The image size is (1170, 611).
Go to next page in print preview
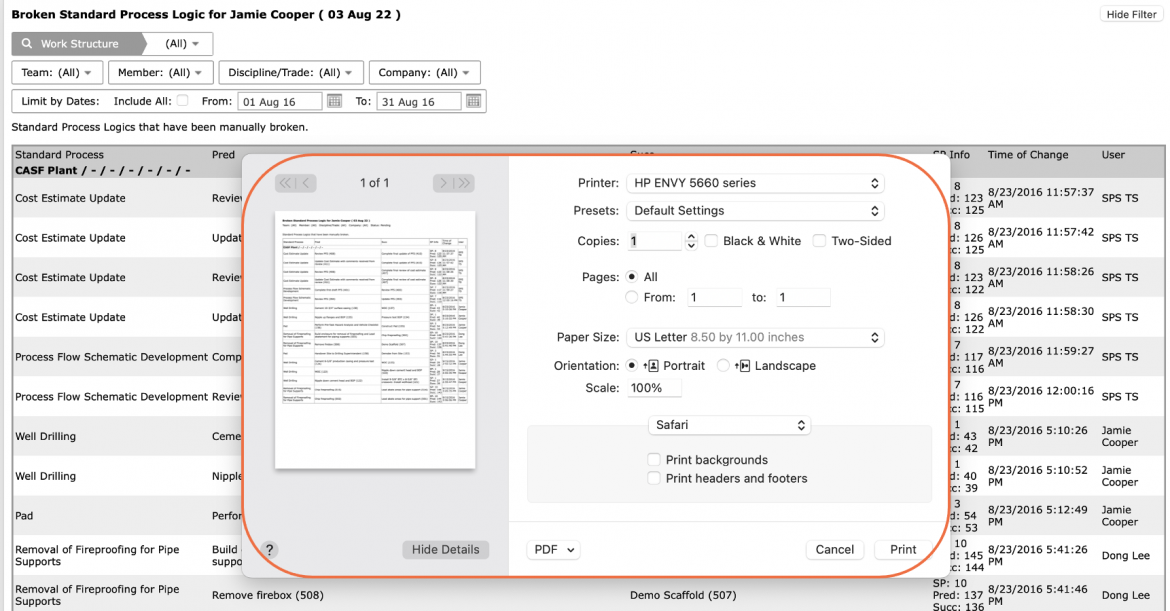coord(443,183)
